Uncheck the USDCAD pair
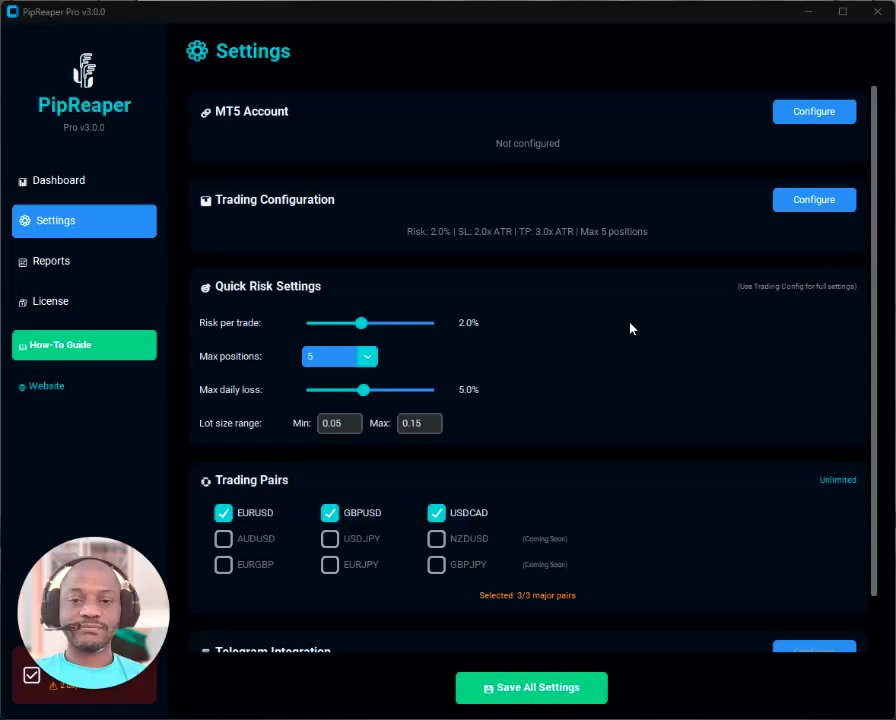896x720 pixels. (436, 513)
